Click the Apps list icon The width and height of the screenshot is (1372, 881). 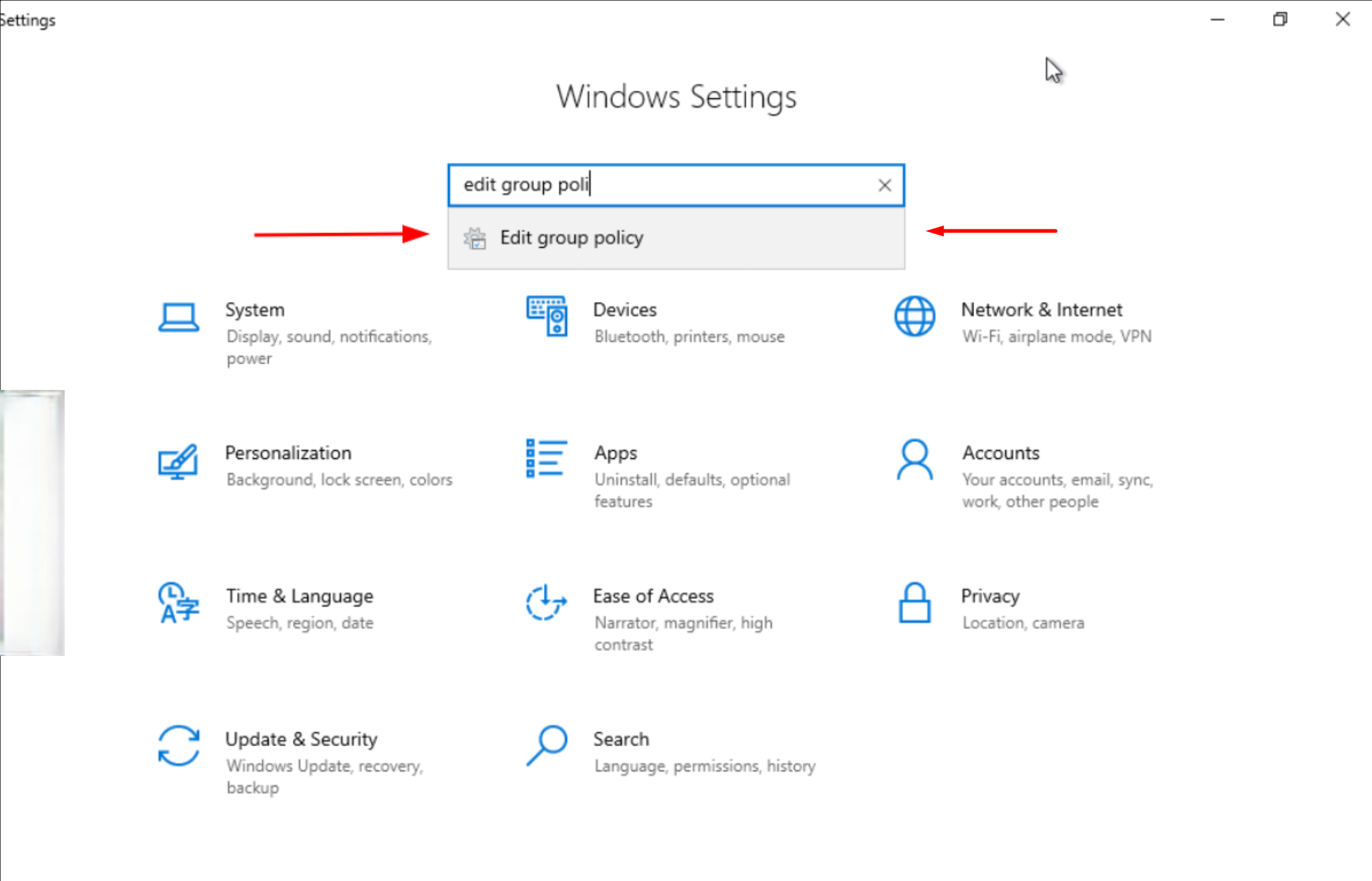pyautogui.click(x=546, y=459)
